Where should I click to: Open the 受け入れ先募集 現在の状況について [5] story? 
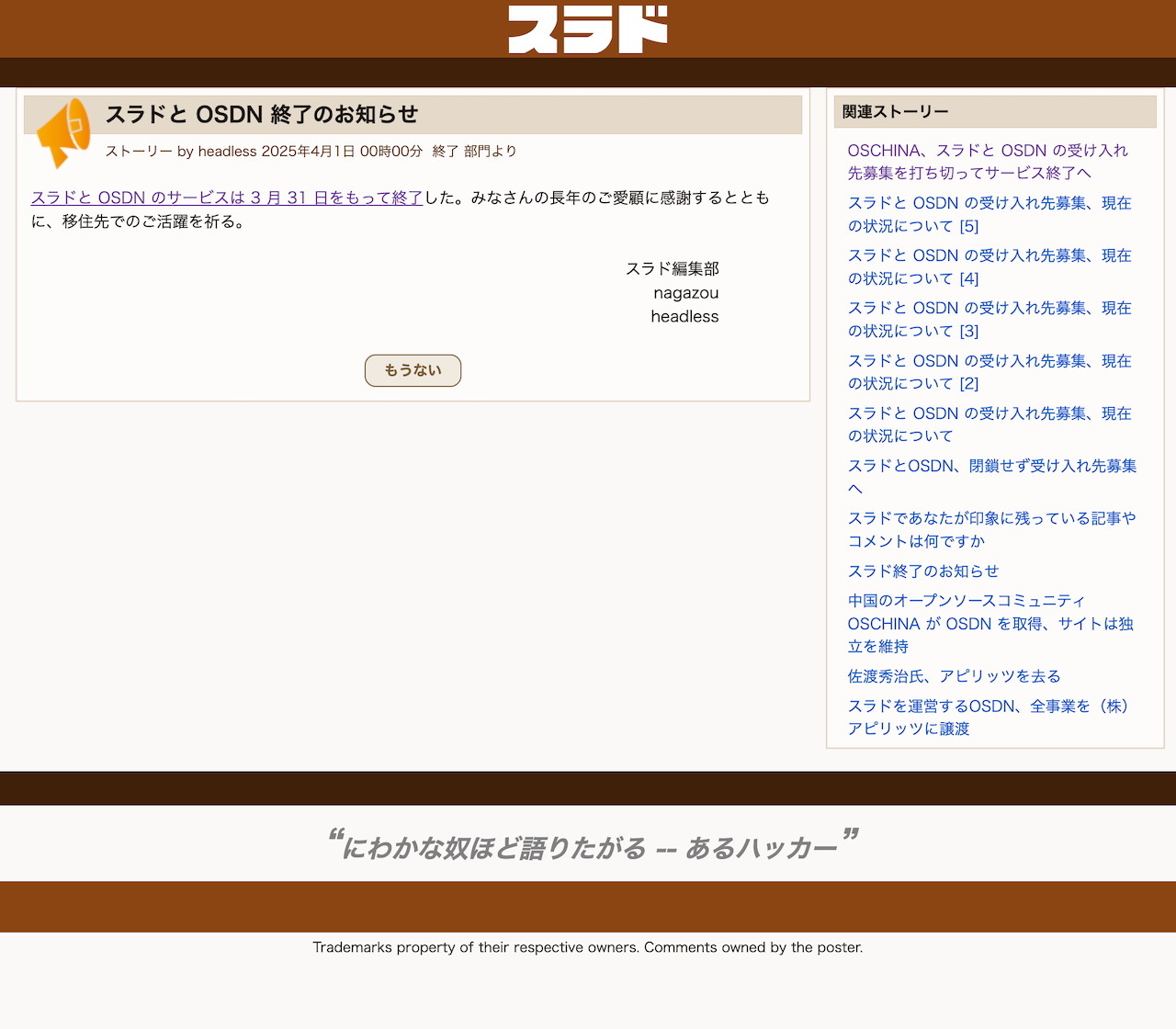[x=989, y=214]
